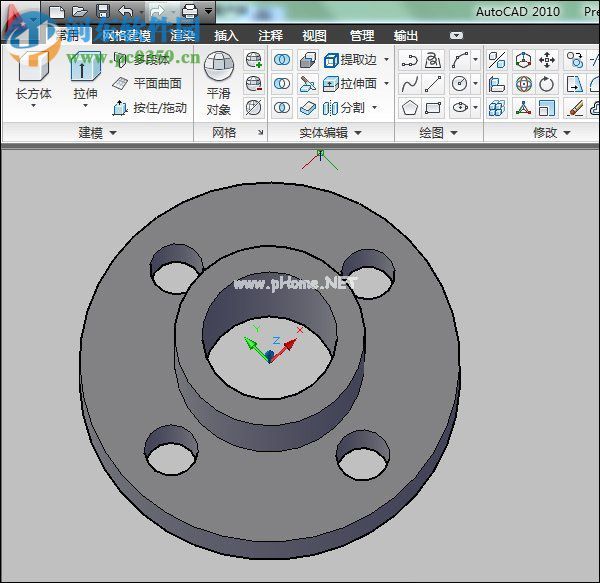Open the 视图 ribbon tab

pos(314,35)
